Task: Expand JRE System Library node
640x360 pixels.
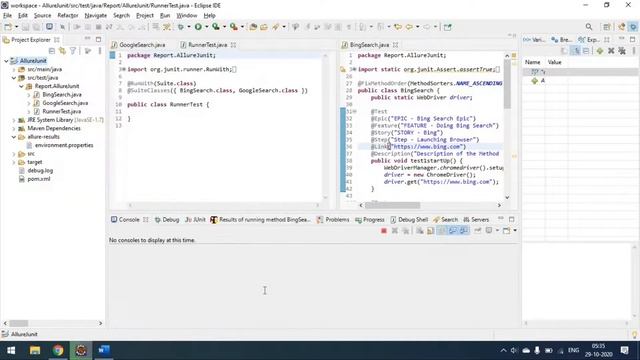Action: pos(14,120)
